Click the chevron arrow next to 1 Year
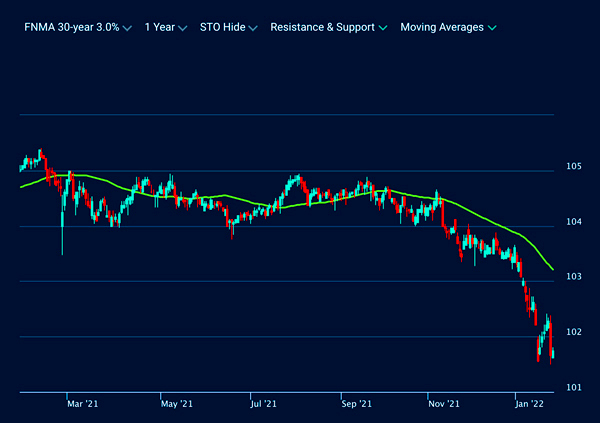Viewport: 600px width, 423px height. coord(181,28)
